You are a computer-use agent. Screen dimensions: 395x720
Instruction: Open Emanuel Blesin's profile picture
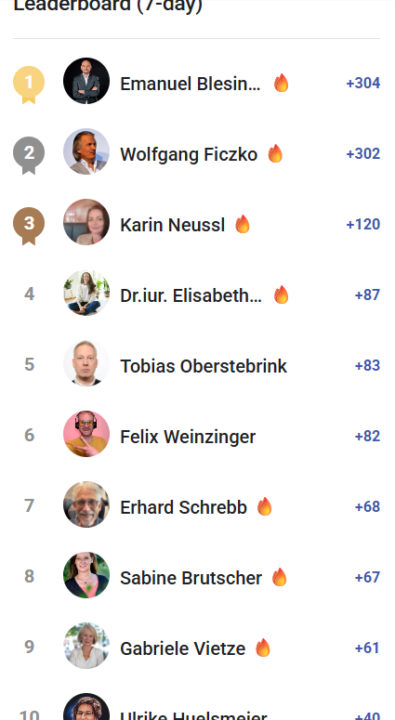(86, 81)
